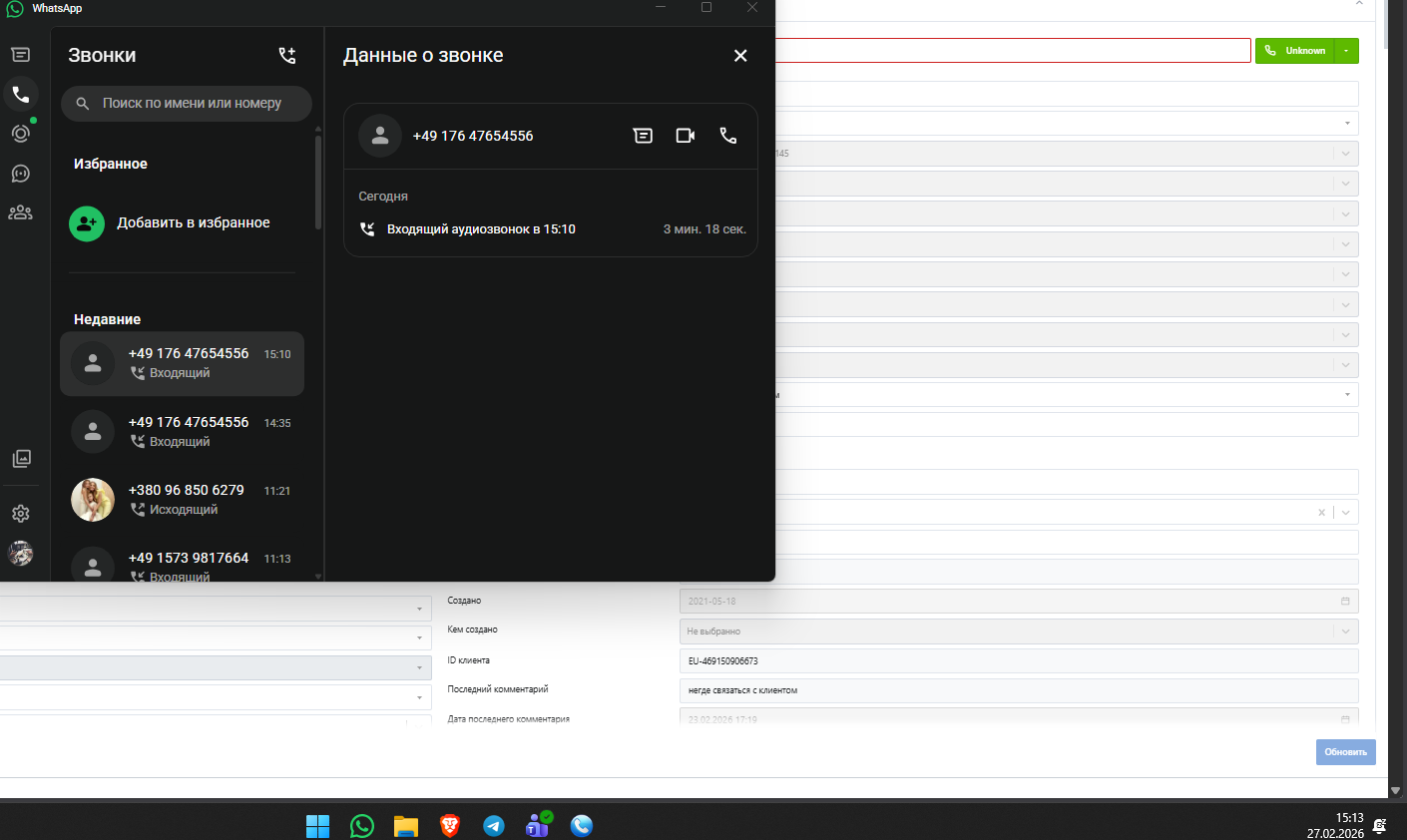Screen dimensions: 1407x840
Task: Expand the arrow next to Unknown button
Action: pyautogui.click(x=1346, y=51)
